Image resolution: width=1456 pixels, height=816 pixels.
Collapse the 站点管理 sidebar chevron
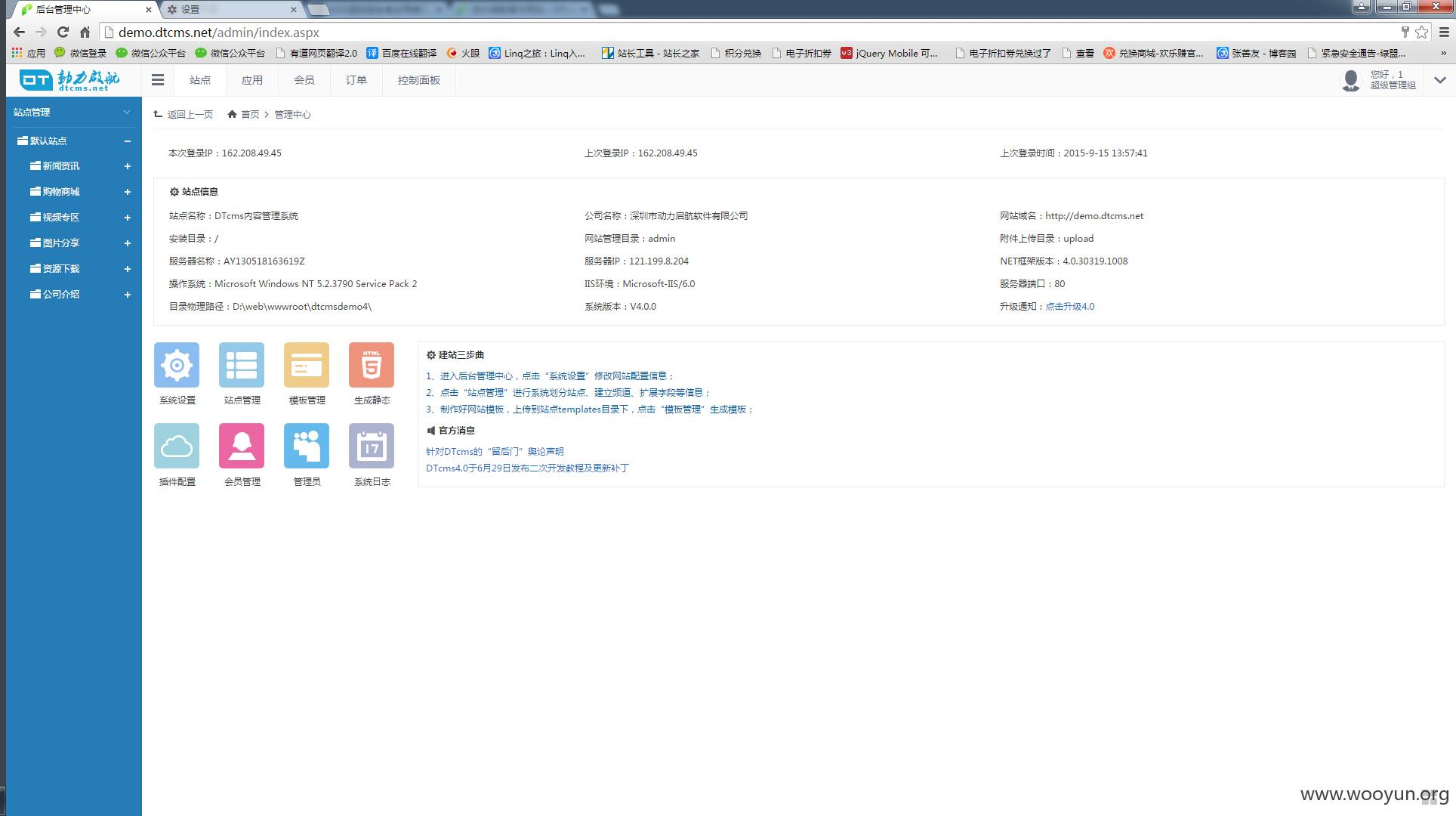point(127,112)
